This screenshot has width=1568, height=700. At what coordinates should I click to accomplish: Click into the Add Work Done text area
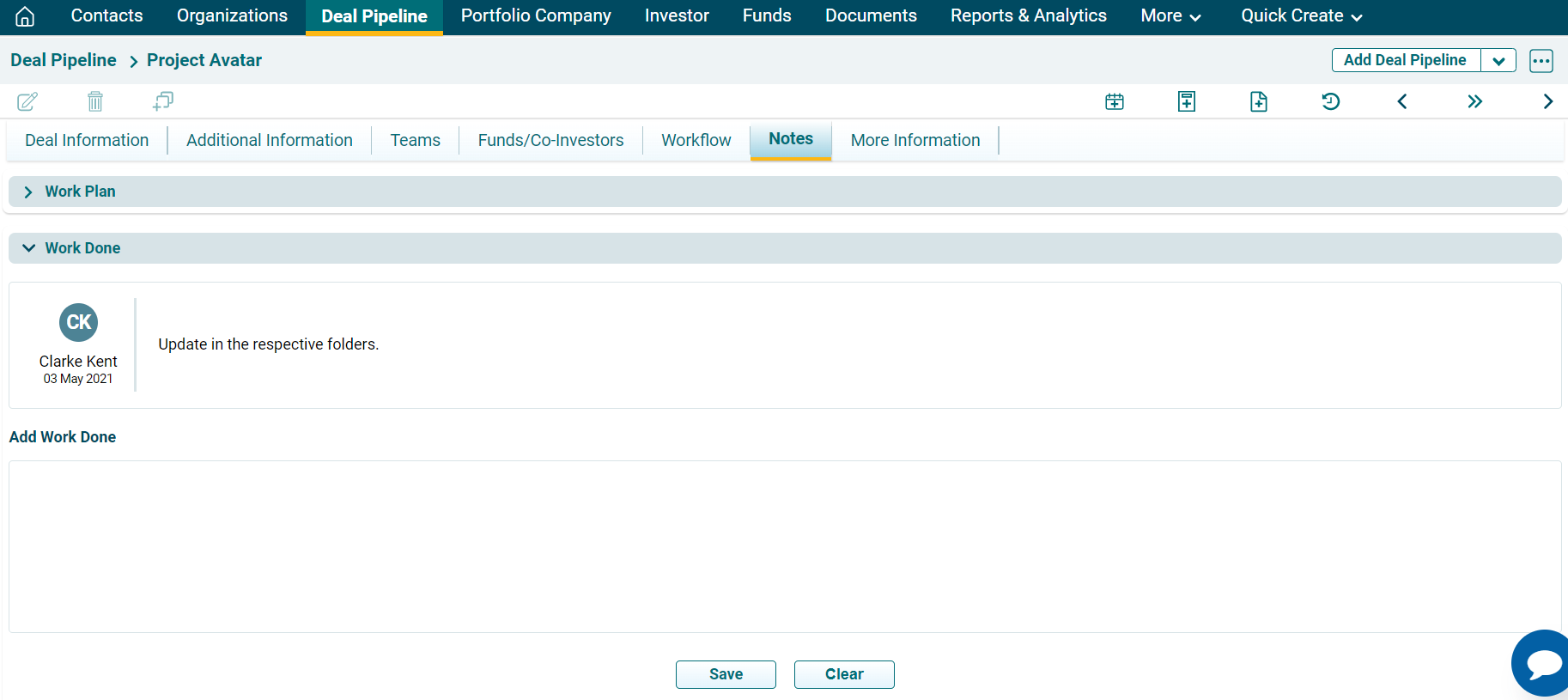point(784,546)
